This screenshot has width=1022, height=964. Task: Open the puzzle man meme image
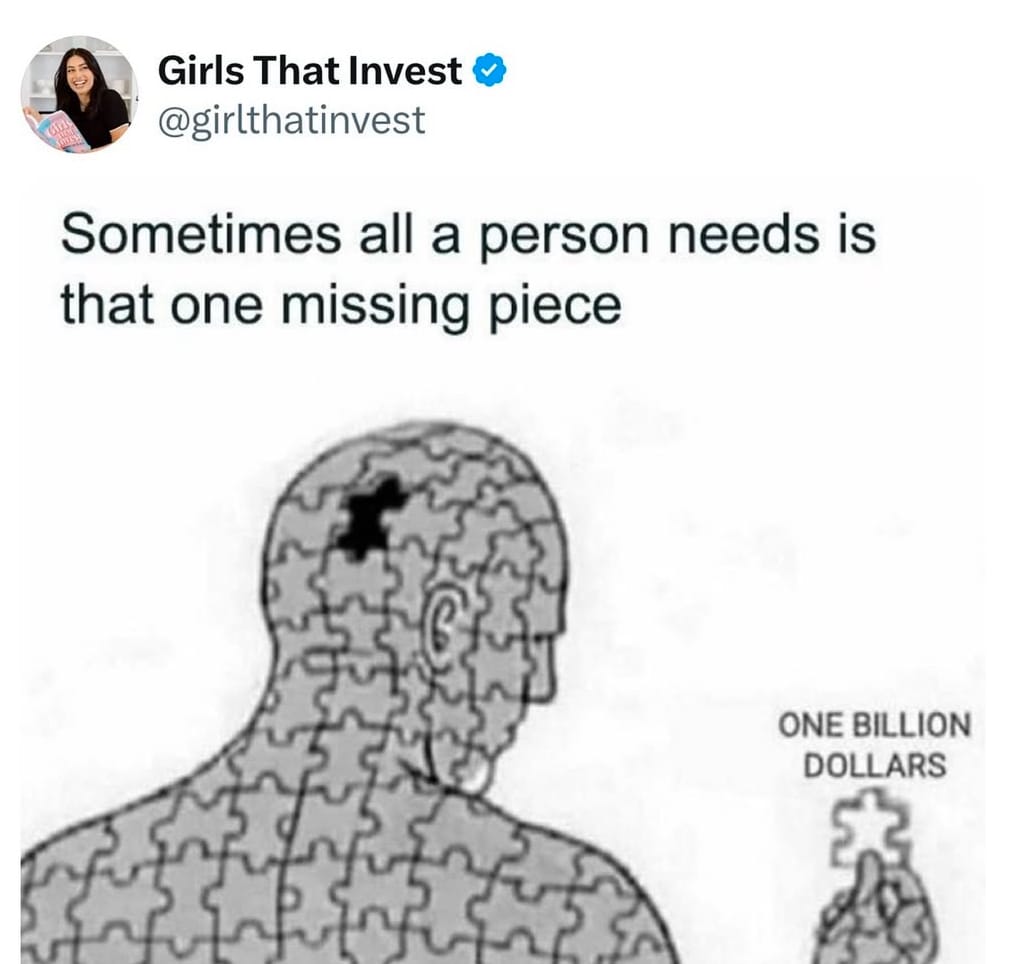pyautogui.click(x=503, y=671)
